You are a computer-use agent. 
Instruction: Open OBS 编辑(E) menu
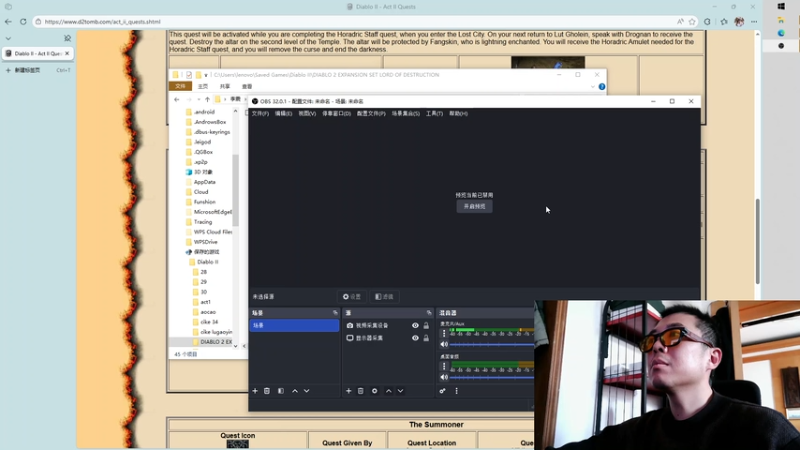pyautogui.click(x=283, y=113)
